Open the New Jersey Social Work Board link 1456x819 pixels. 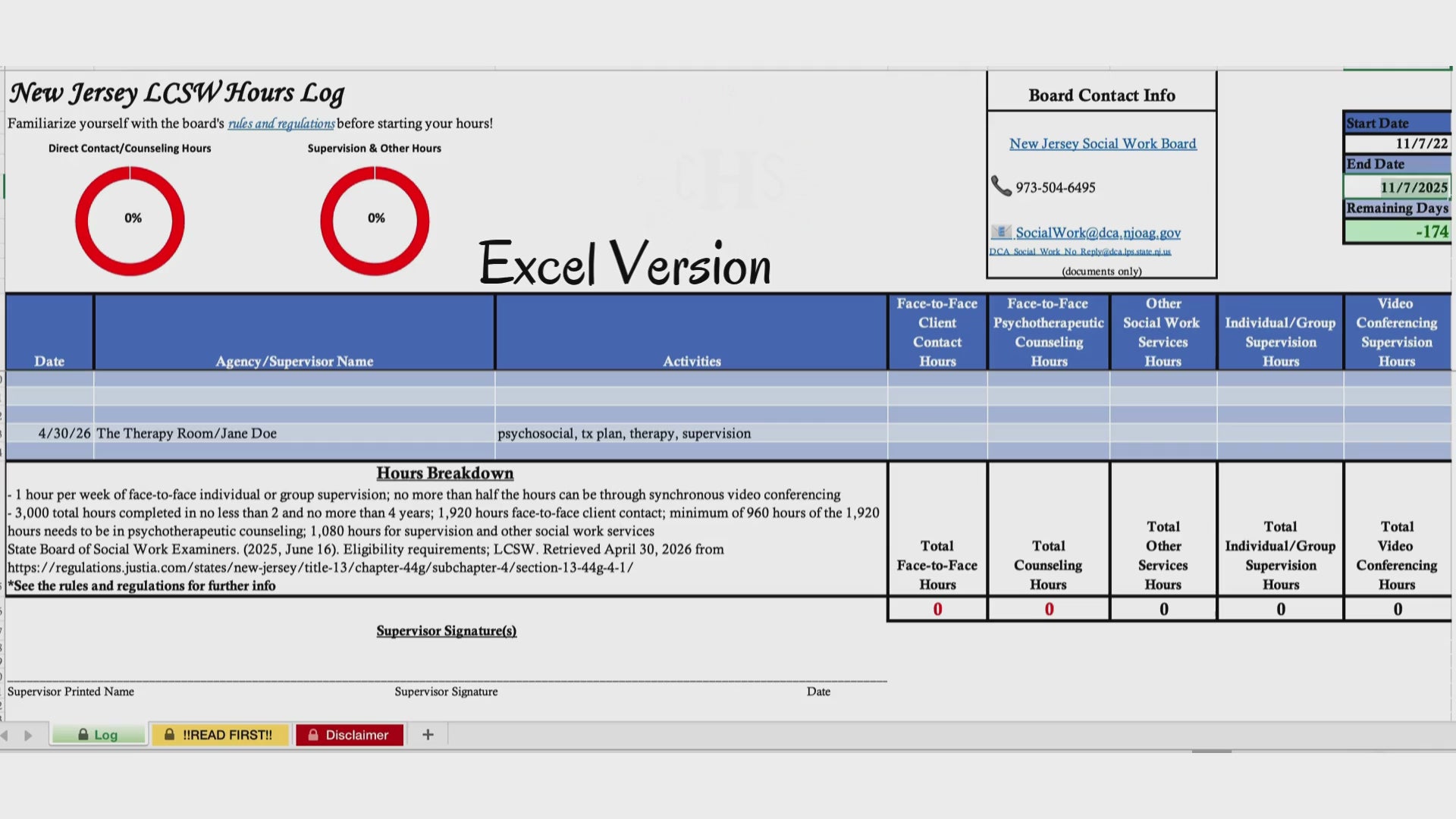1103,143
